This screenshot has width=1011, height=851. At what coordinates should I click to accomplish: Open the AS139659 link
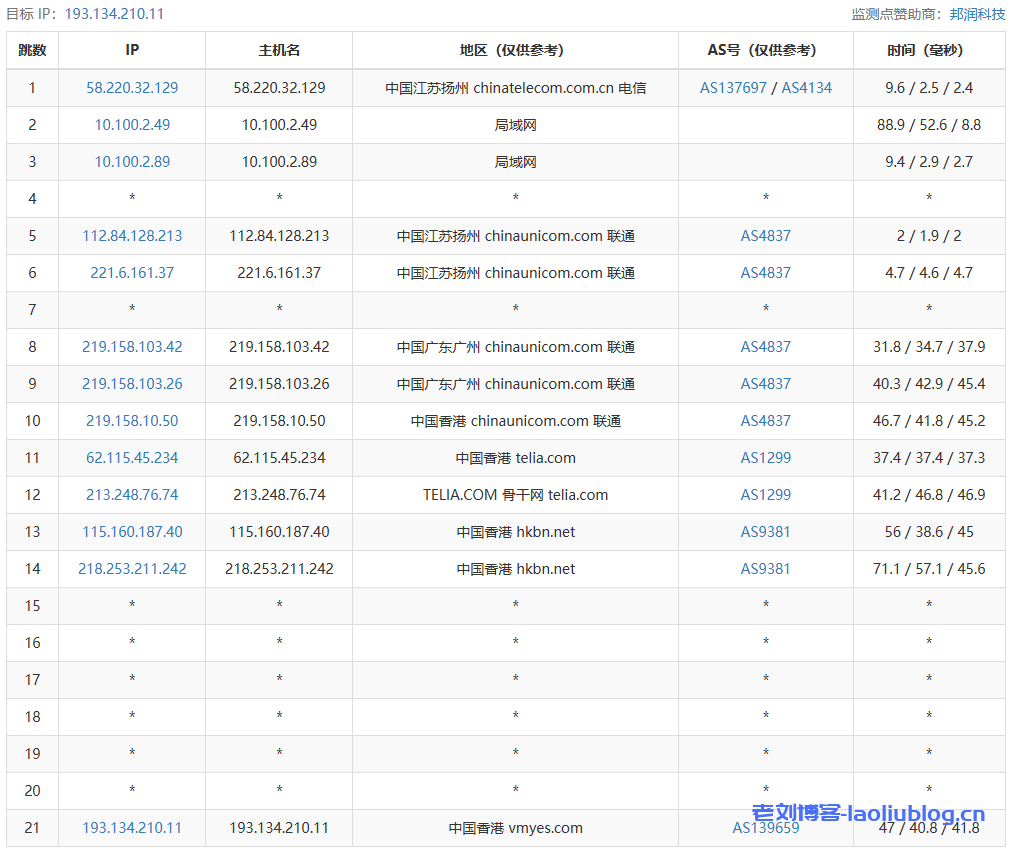[765, 828]
